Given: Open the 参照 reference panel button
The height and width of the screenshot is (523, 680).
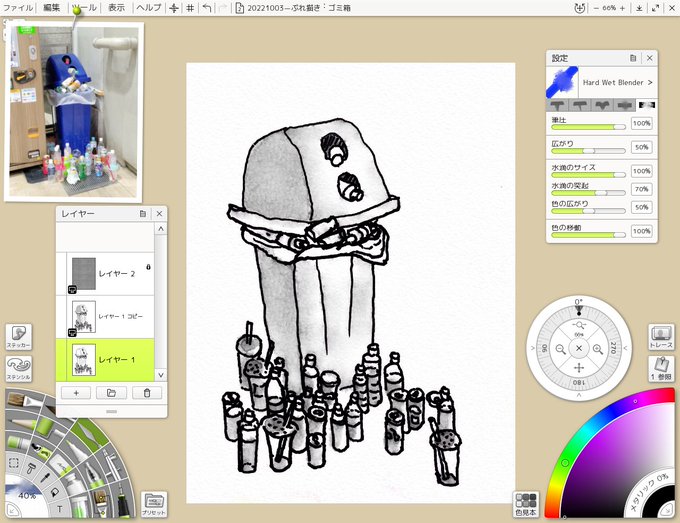Looking at the screenshot, I should [661, 369].
